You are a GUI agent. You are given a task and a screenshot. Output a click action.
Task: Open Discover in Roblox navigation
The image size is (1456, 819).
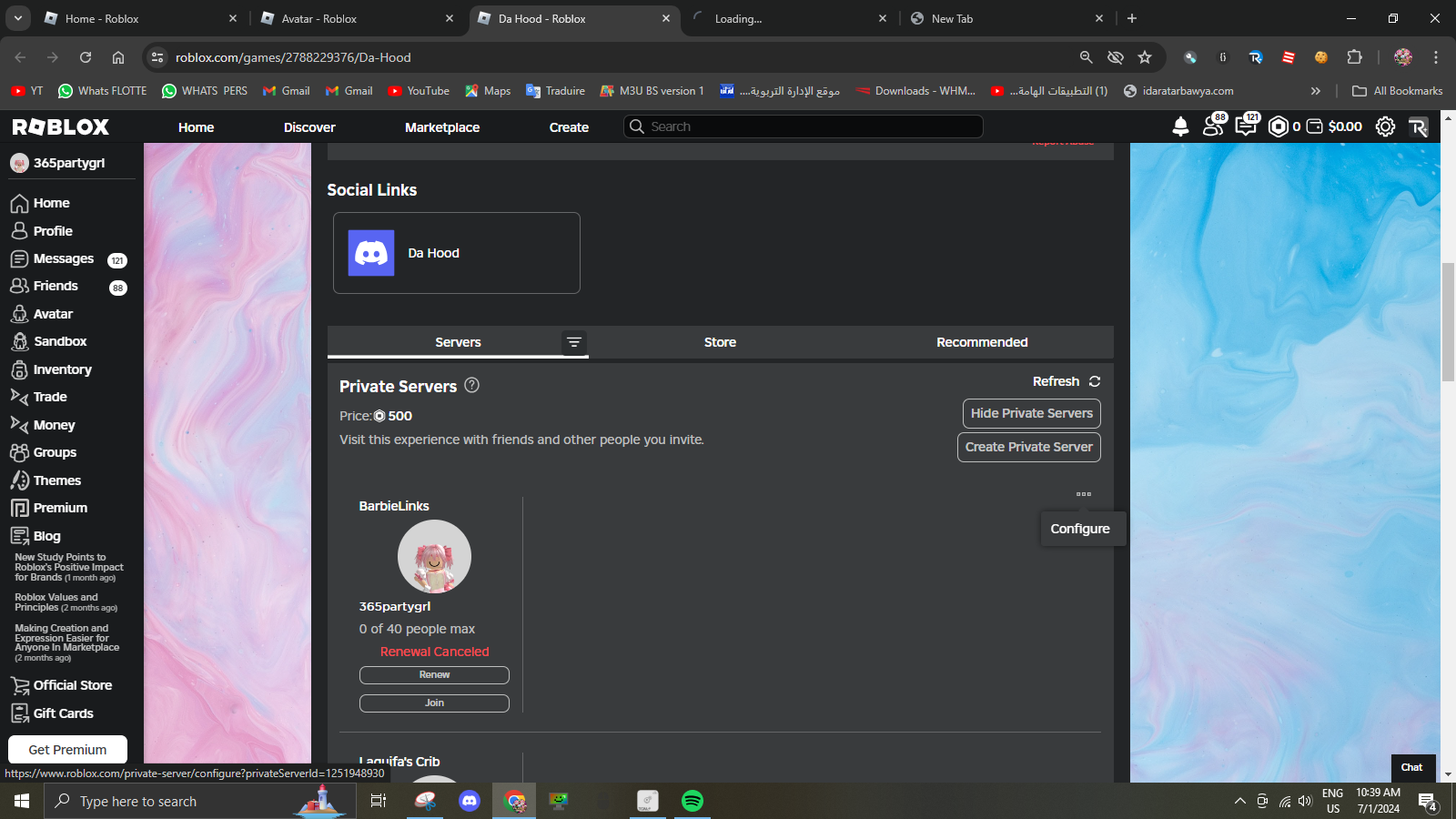309,127
